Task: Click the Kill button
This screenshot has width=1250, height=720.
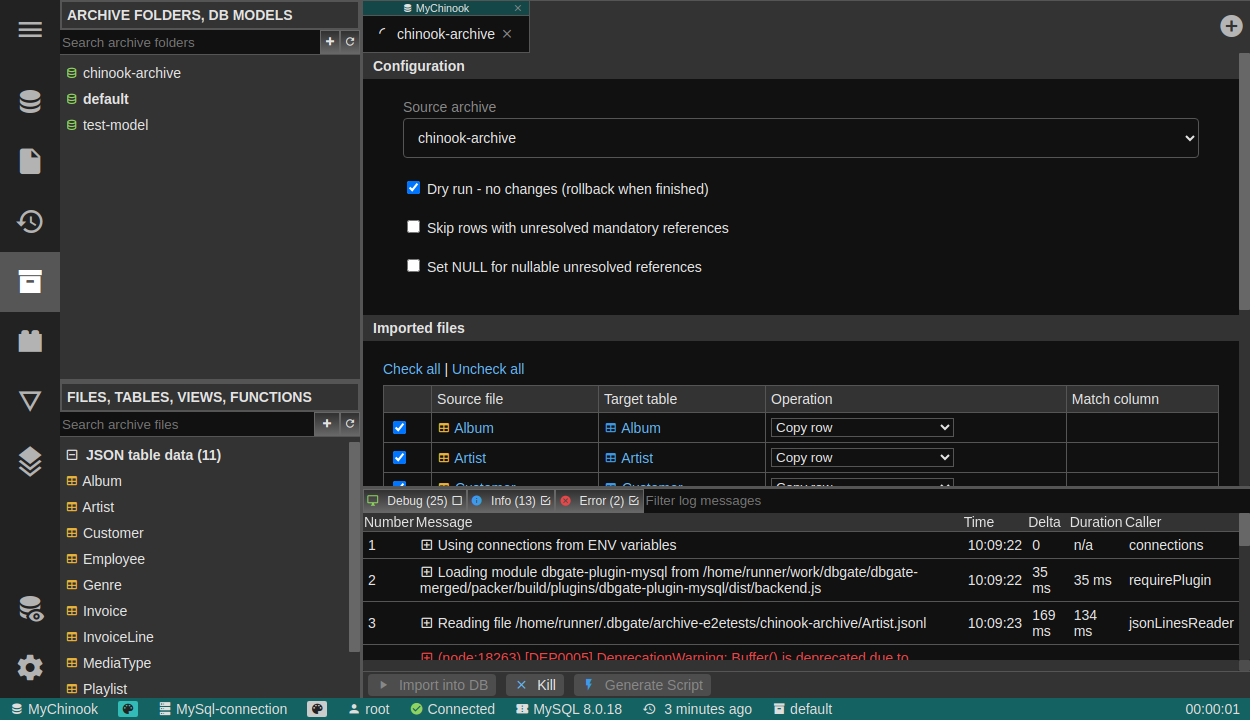Action: coord(535,685)
